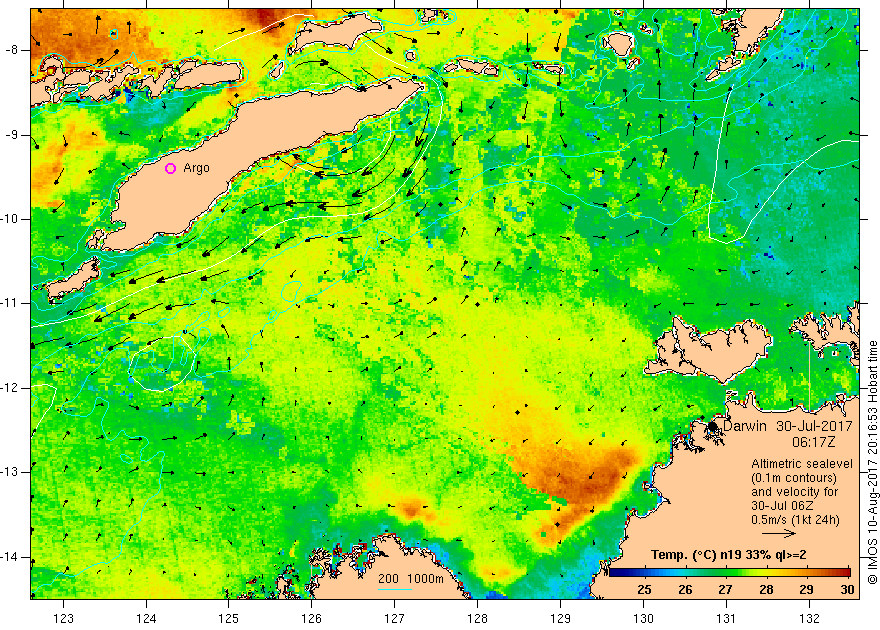Click the 30 value on temperature scale
Viewport: 880px width, 630px height.
[x=847, y=589]
